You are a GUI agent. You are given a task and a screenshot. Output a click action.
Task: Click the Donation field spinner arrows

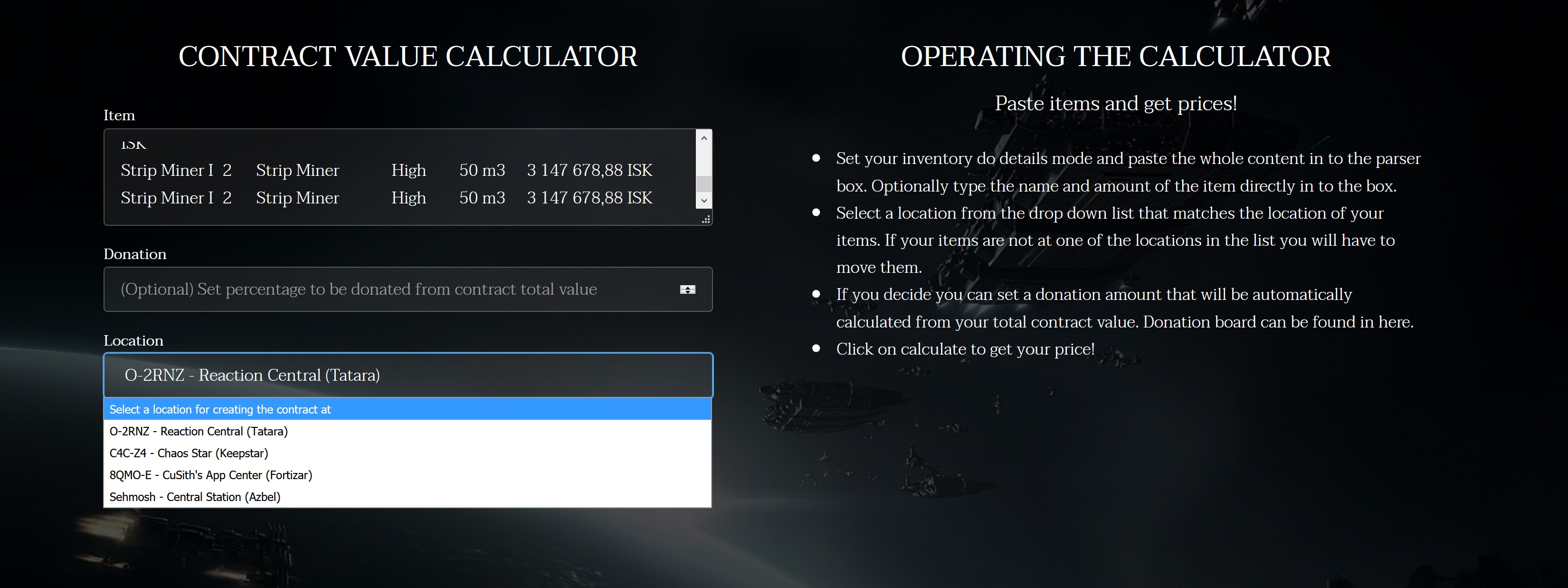687,289
